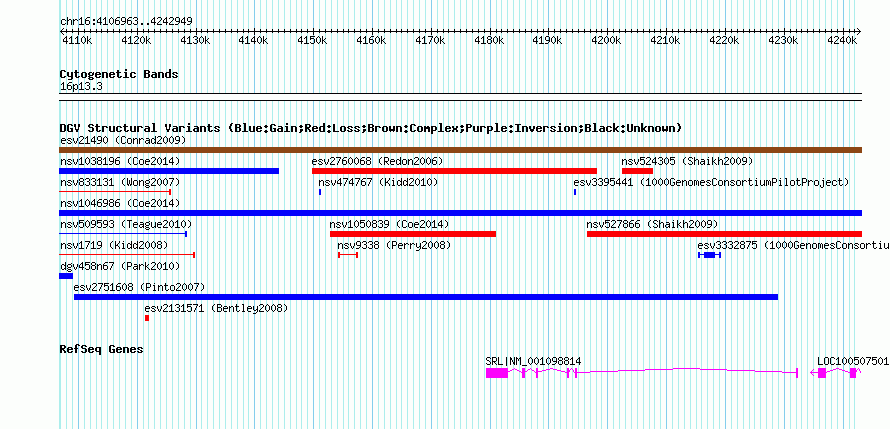
Task: Open the SRL|NM_001098814 gene label
Action: (x=534, y=361)
